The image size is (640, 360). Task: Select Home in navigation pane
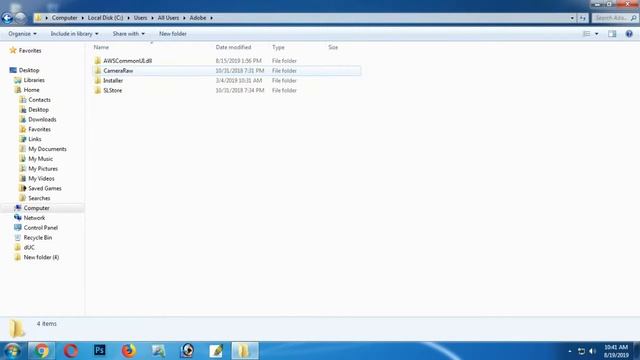click(x=31, y=90)
